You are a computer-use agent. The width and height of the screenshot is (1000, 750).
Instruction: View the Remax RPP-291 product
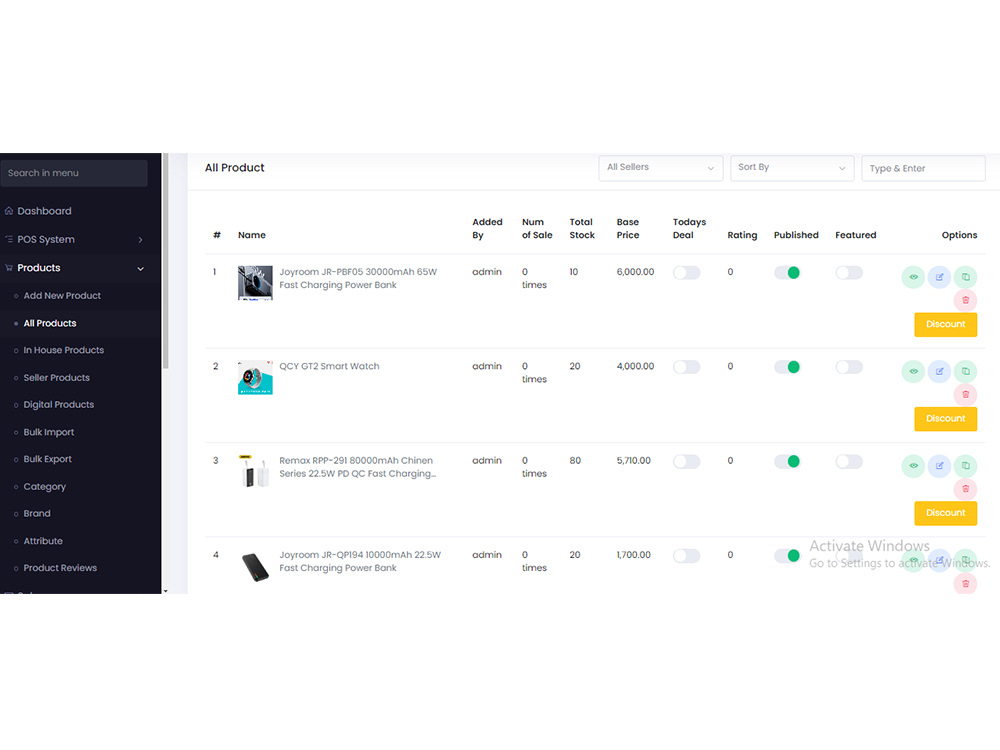[913, 466]
